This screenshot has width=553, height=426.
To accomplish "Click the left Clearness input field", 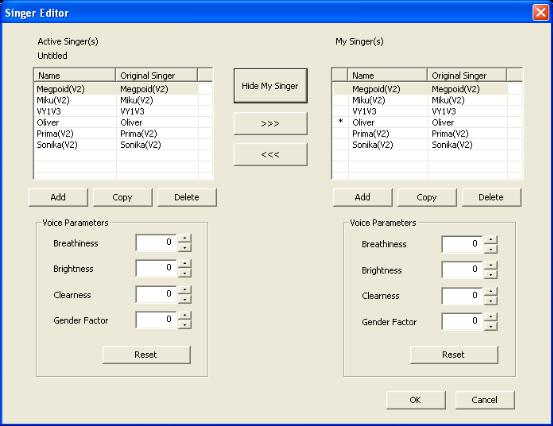I will [156, 294].
